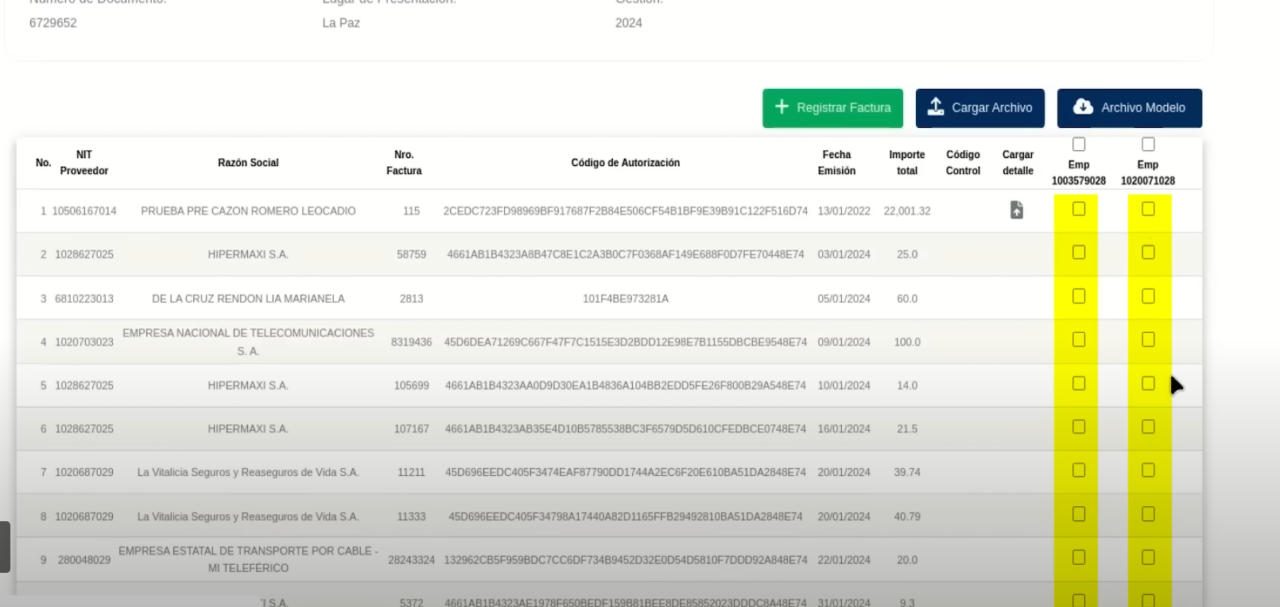Select the date 13/01/2022 cell
This screenshot has height=607, width=1280.
(x=844, y=211)
